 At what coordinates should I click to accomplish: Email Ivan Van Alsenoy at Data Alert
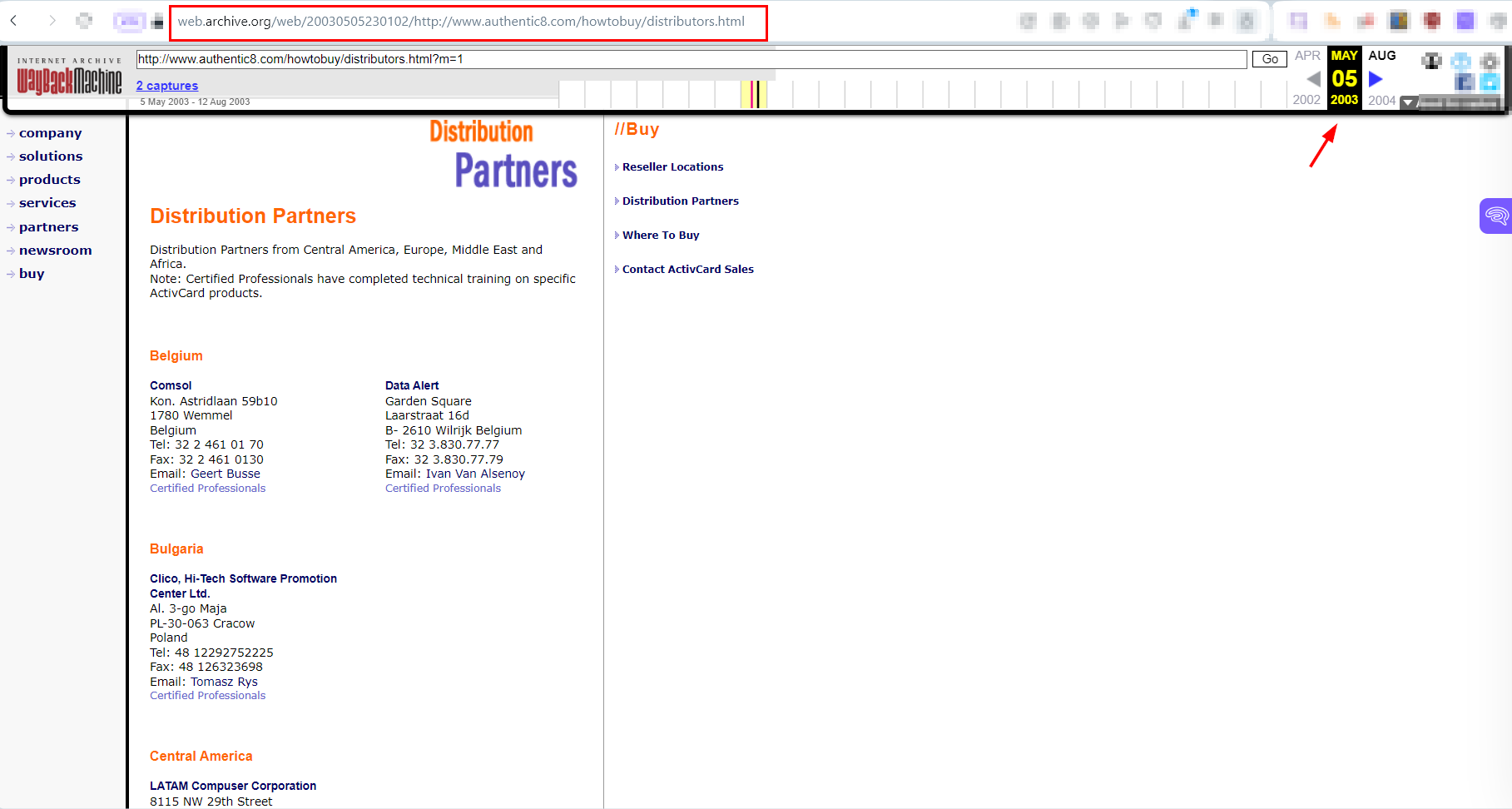point(475,474)
